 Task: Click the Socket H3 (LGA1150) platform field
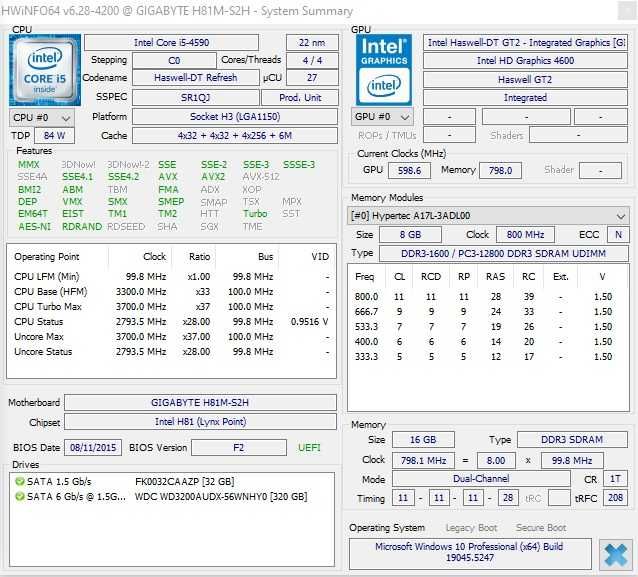(x=235, y=117)
